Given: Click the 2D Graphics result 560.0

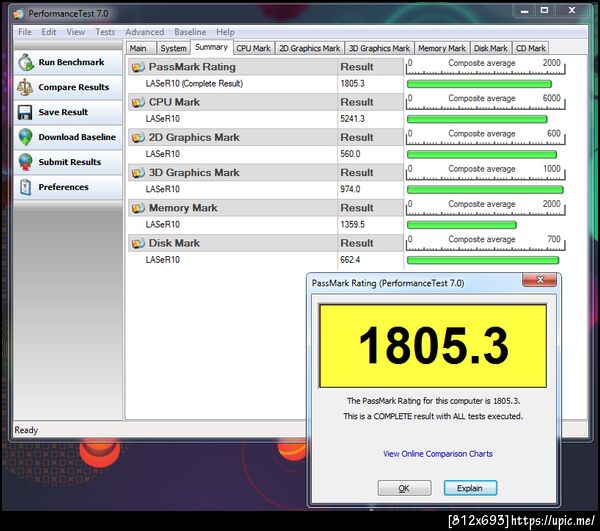Looking at the screenshot, I should point(350,154).
